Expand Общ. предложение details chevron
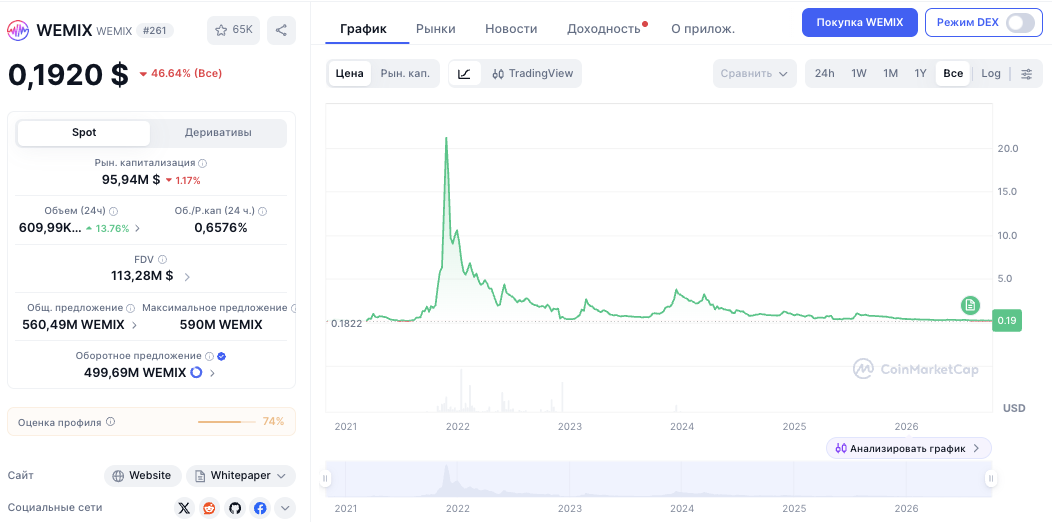1052x522 pixels. (134, 325)
